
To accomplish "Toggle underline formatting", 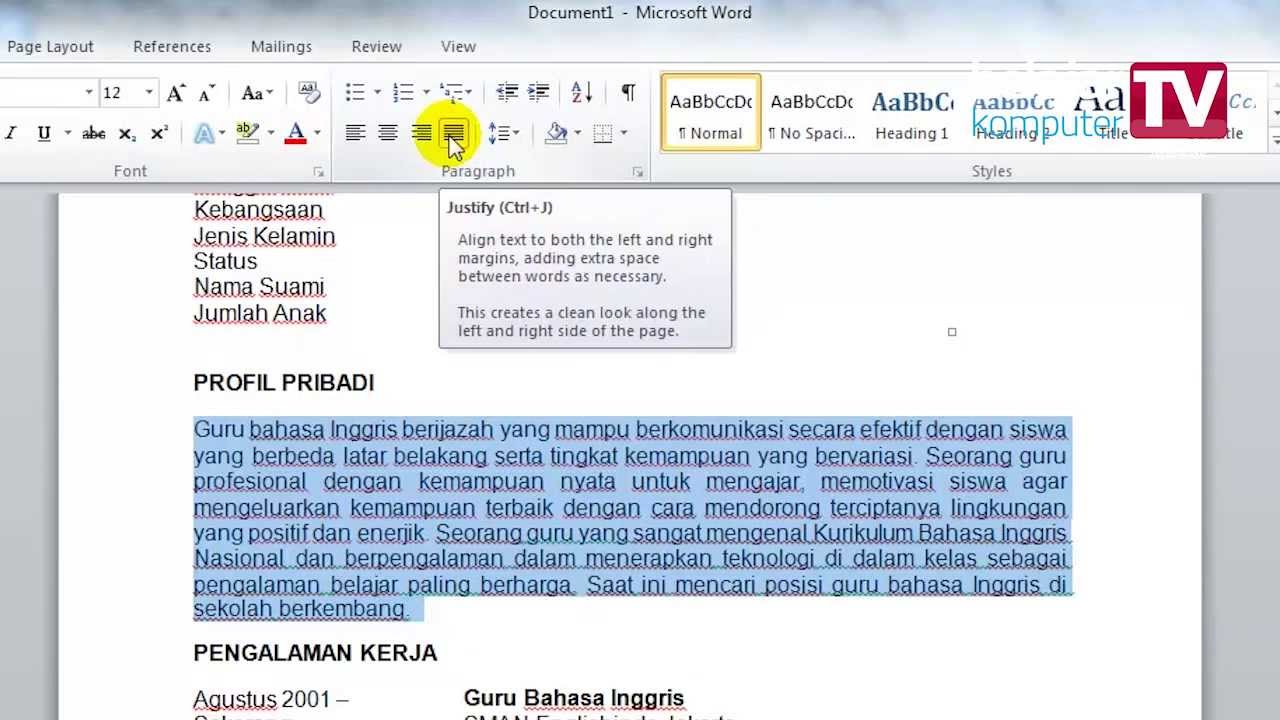I will point(44,133).
